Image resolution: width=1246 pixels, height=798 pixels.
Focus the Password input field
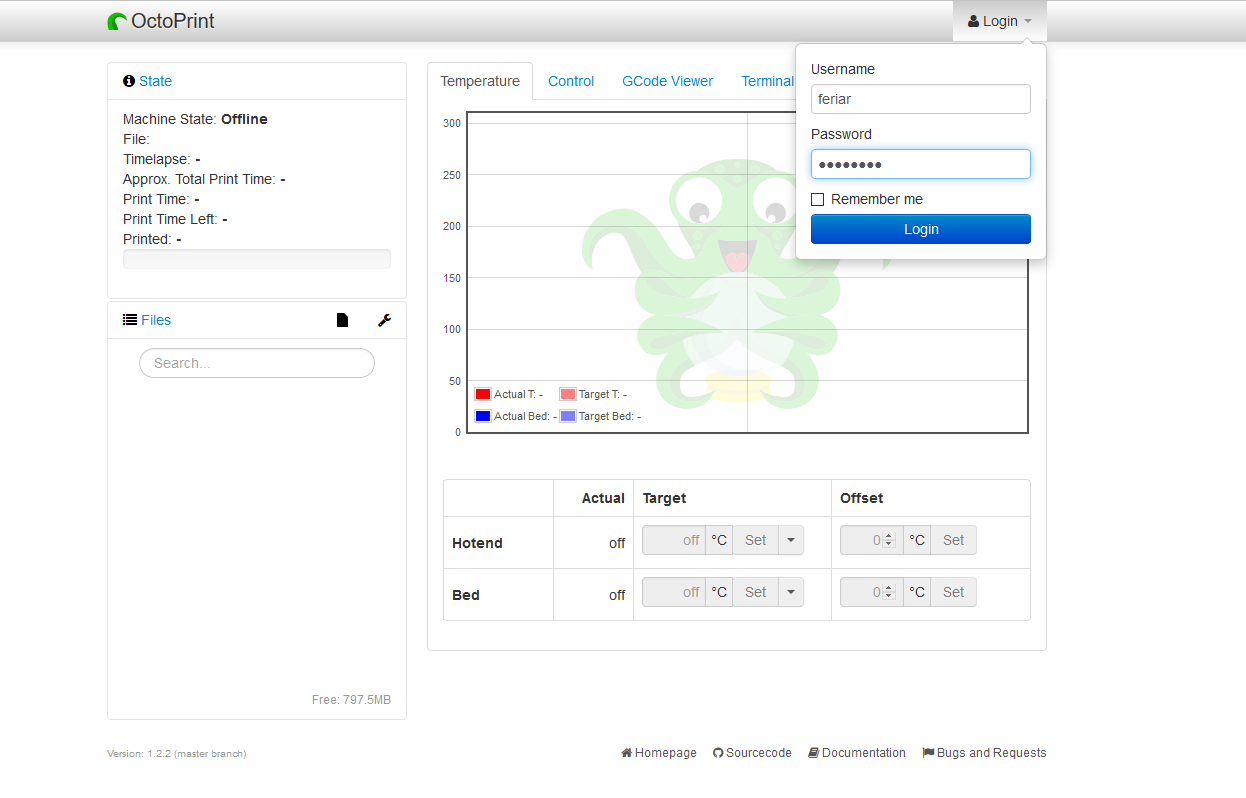tap(921, 164)
